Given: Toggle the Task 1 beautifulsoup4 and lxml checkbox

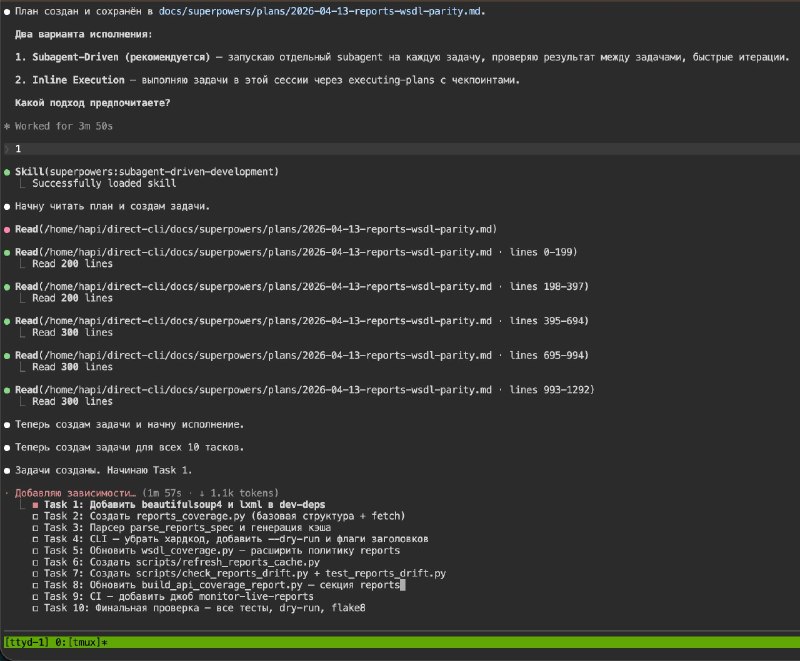Looking at the screenshot, I should click(36, 505).
